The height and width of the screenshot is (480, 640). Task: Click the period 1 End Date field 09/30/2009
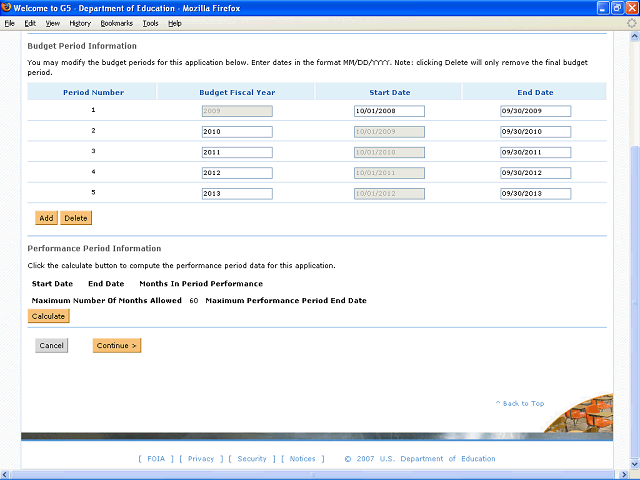536,111
